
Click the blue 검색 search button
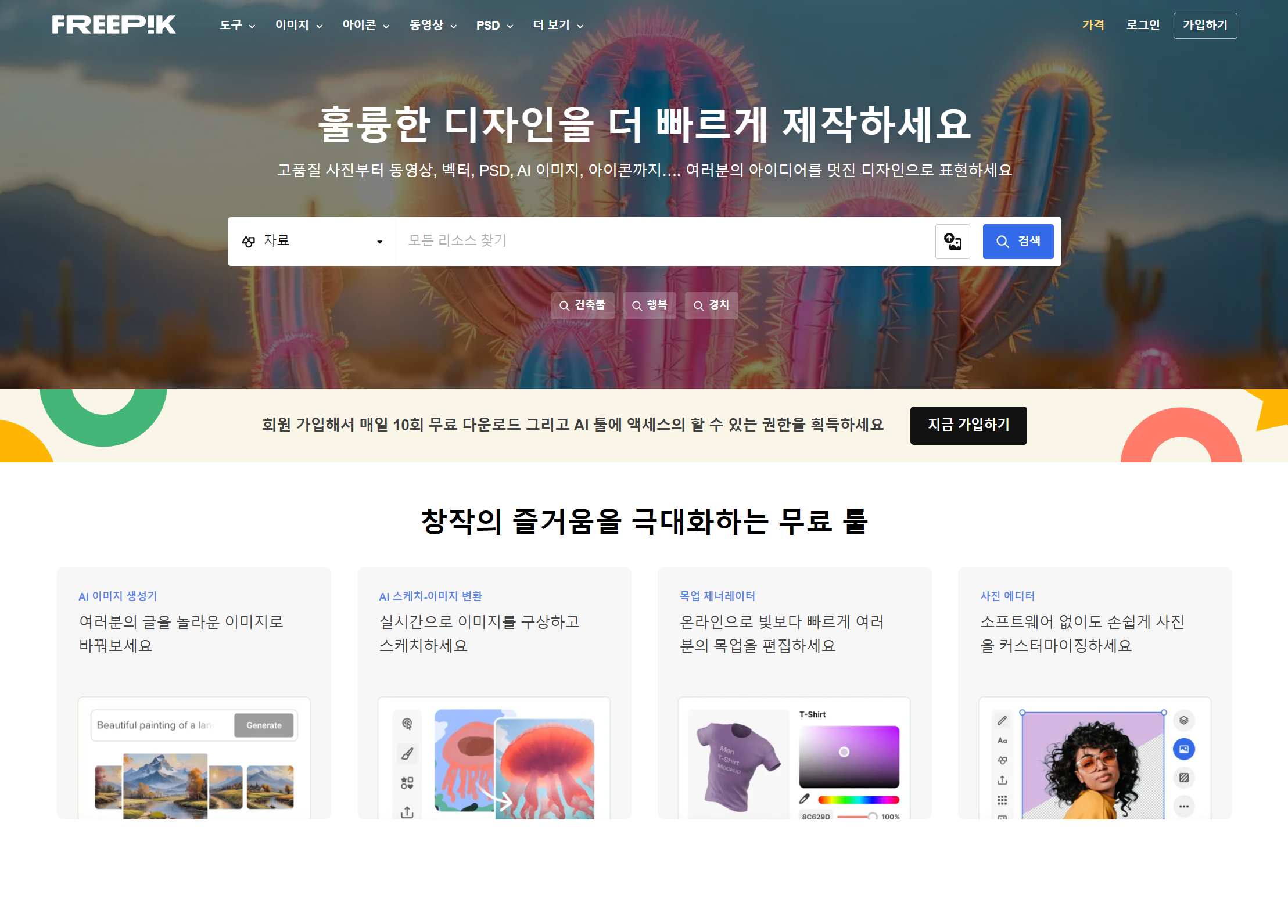pos(1018,241)
